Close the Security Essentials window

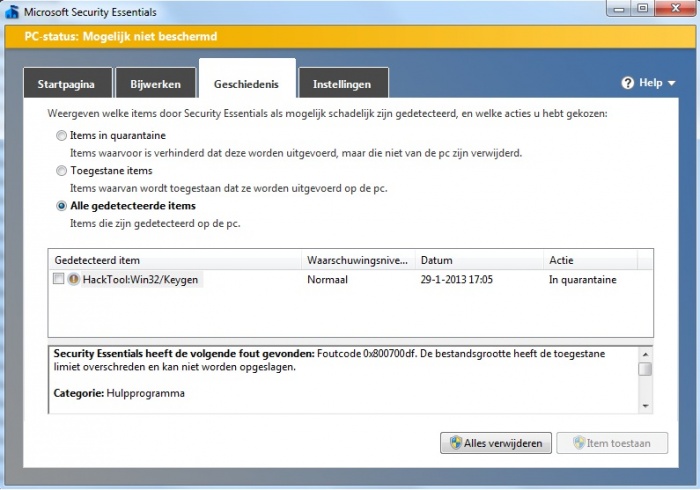[x=675, y=8]
